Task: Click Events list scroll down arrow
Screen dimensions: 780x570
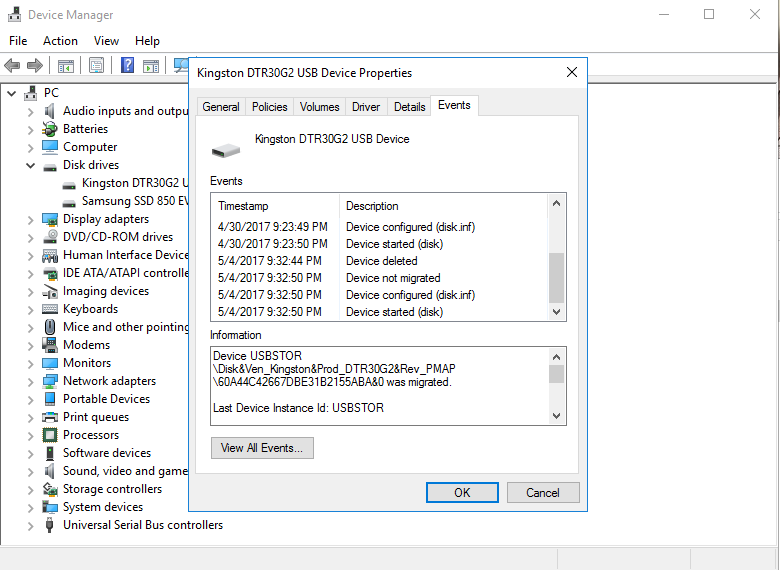Action: [x=557, y=312]
